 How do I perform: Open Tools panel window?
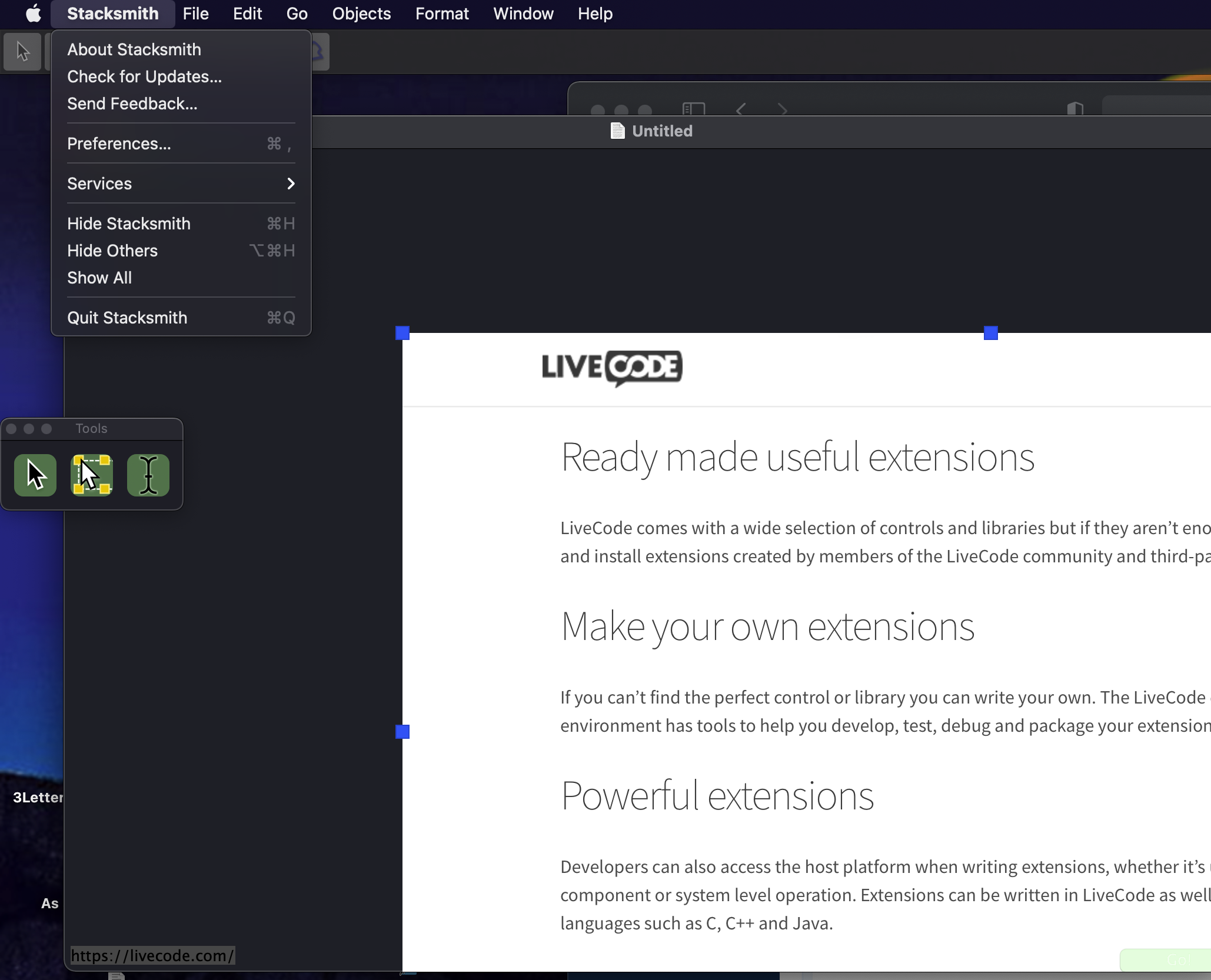click(x=90, y=428)
